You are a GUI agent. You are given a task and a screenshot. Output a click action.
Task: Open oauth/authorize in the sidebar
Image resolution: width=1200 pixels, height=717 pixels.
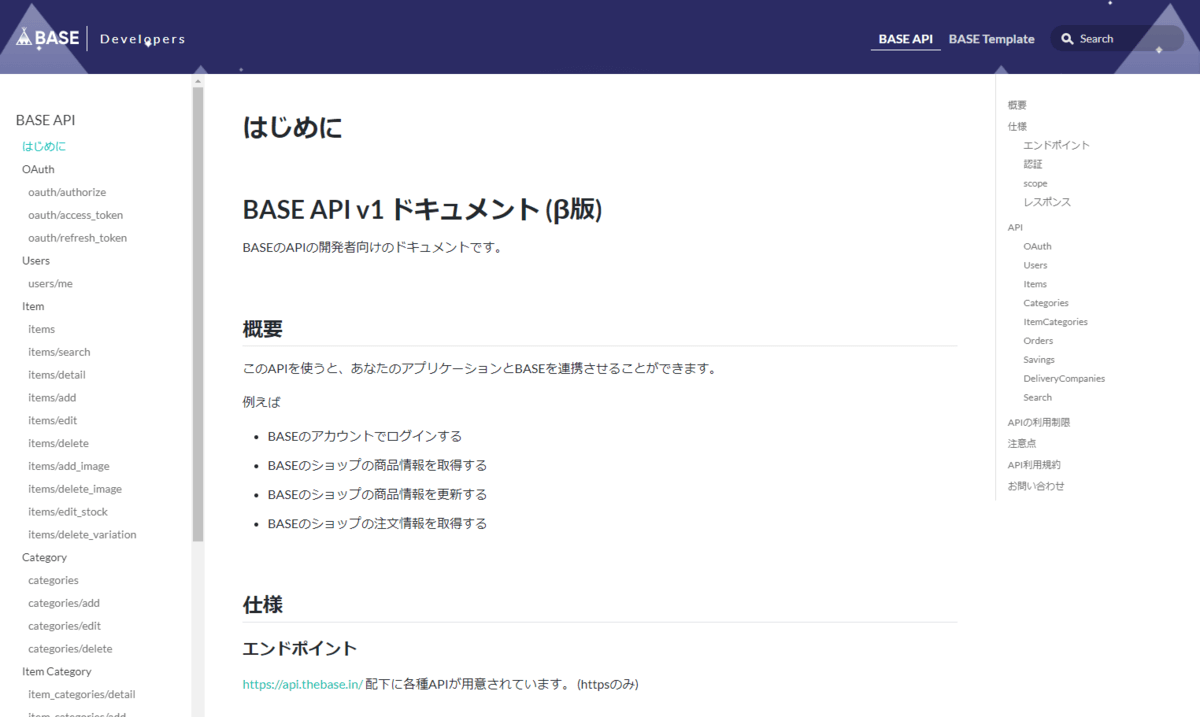pyautogui.click(x=67, y=192)
